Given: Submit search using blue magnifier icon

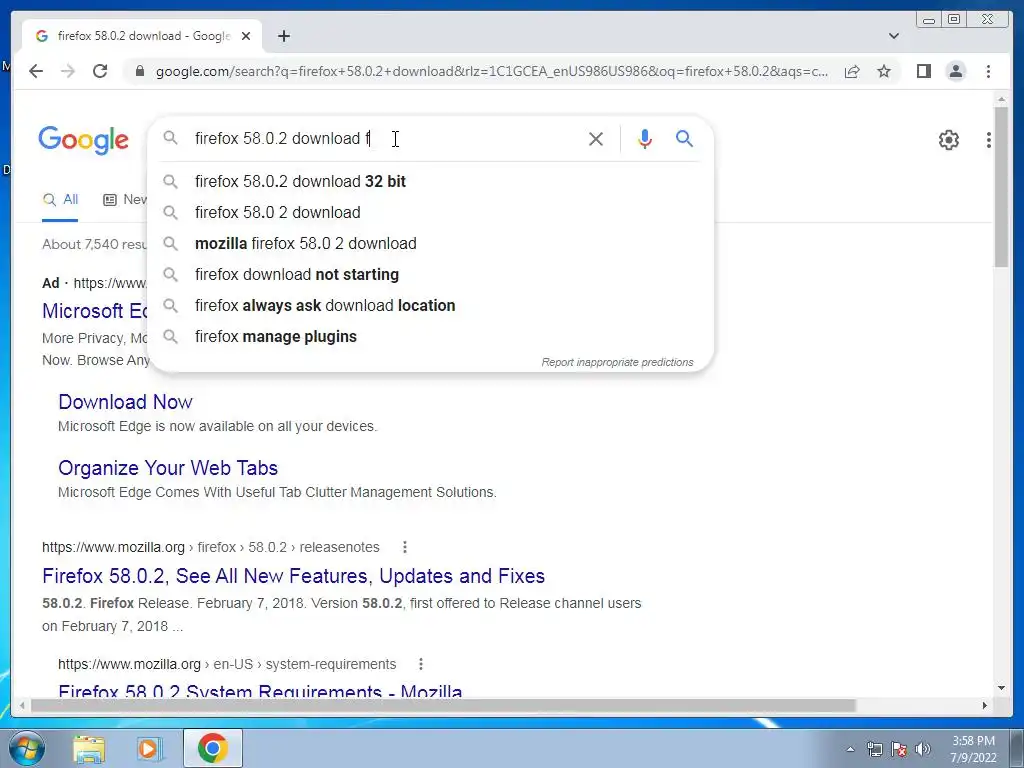Looking at the screenshot, I should pos(684,138).
